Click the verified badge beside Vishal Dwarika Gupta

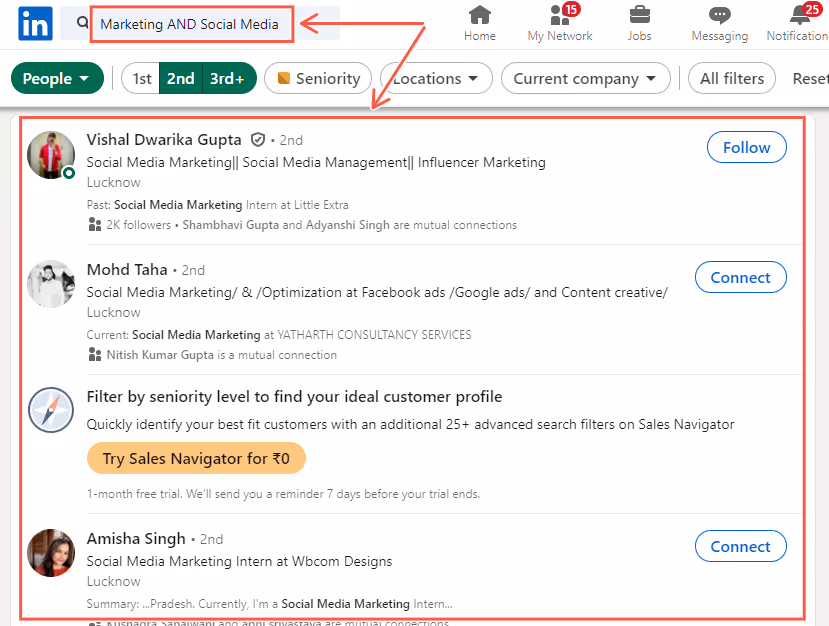(x=257, y=139)
